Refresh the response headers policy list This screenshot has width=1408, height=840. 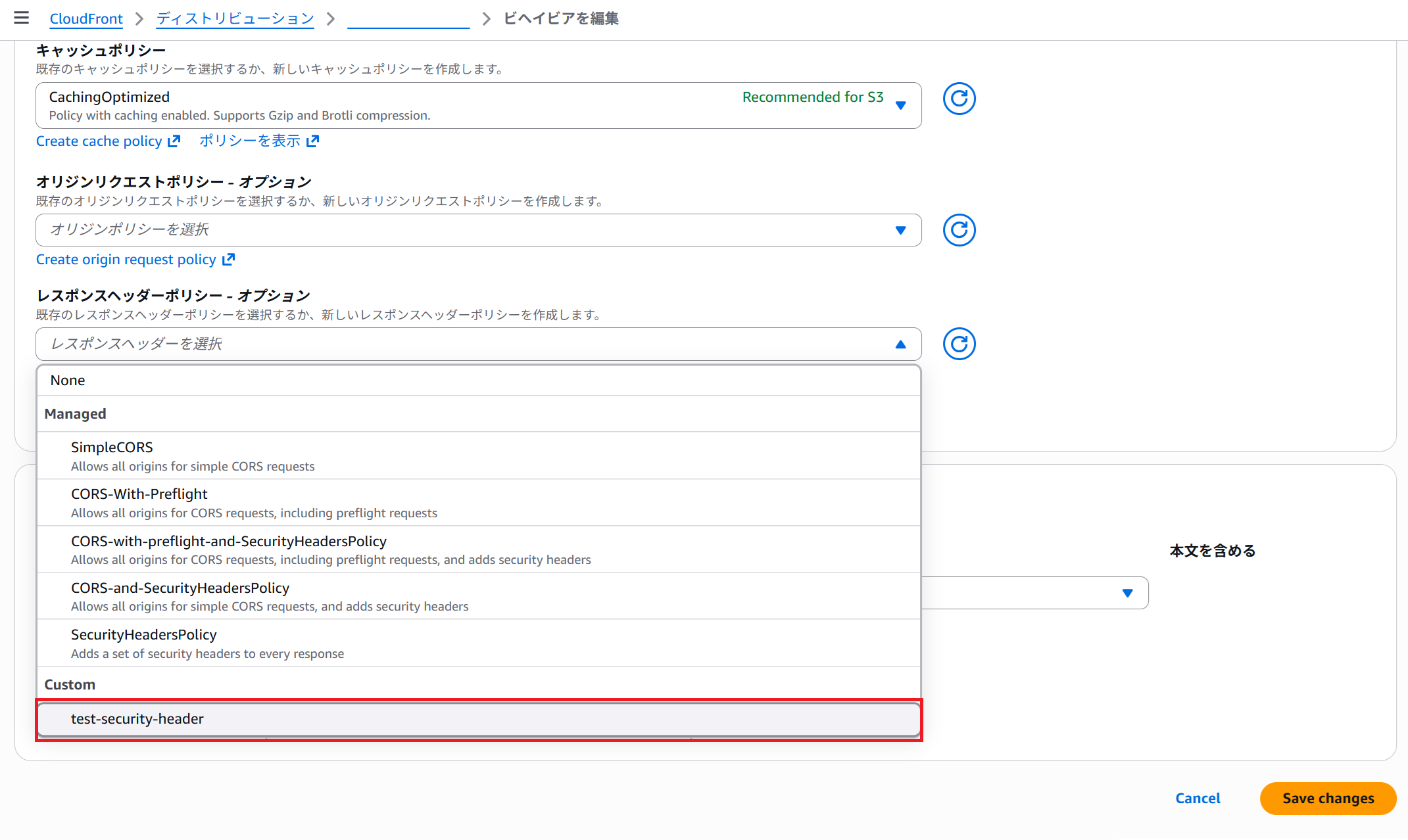959,344
